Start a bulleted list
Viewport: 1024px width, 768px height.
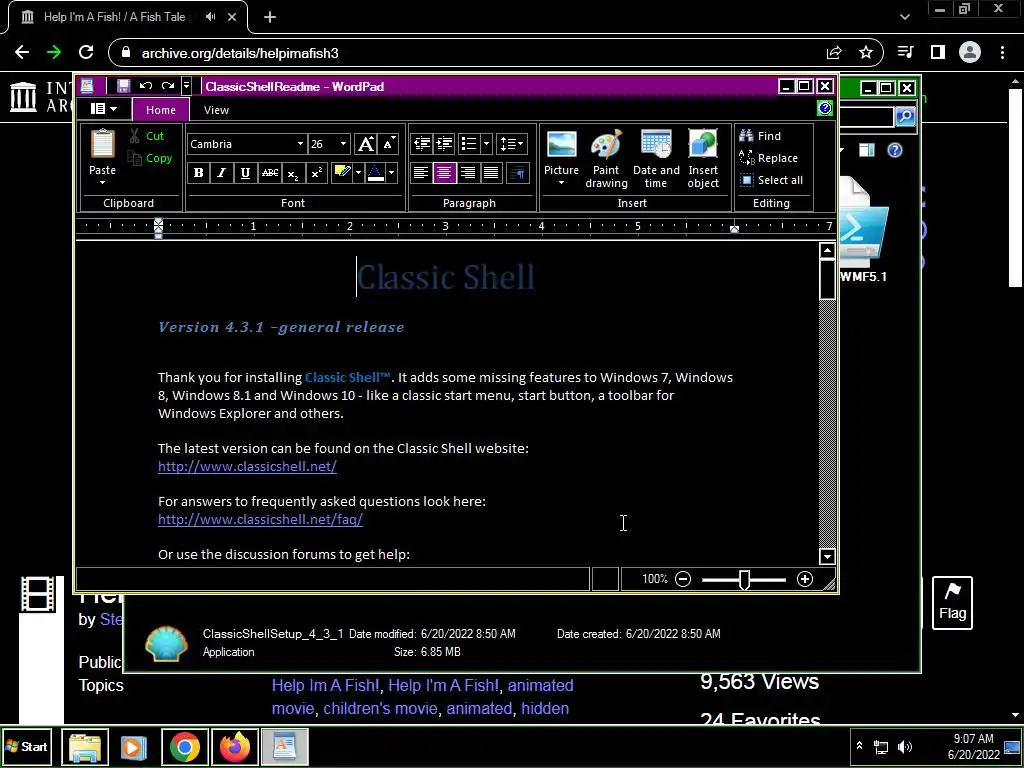[x=468, y=144]
